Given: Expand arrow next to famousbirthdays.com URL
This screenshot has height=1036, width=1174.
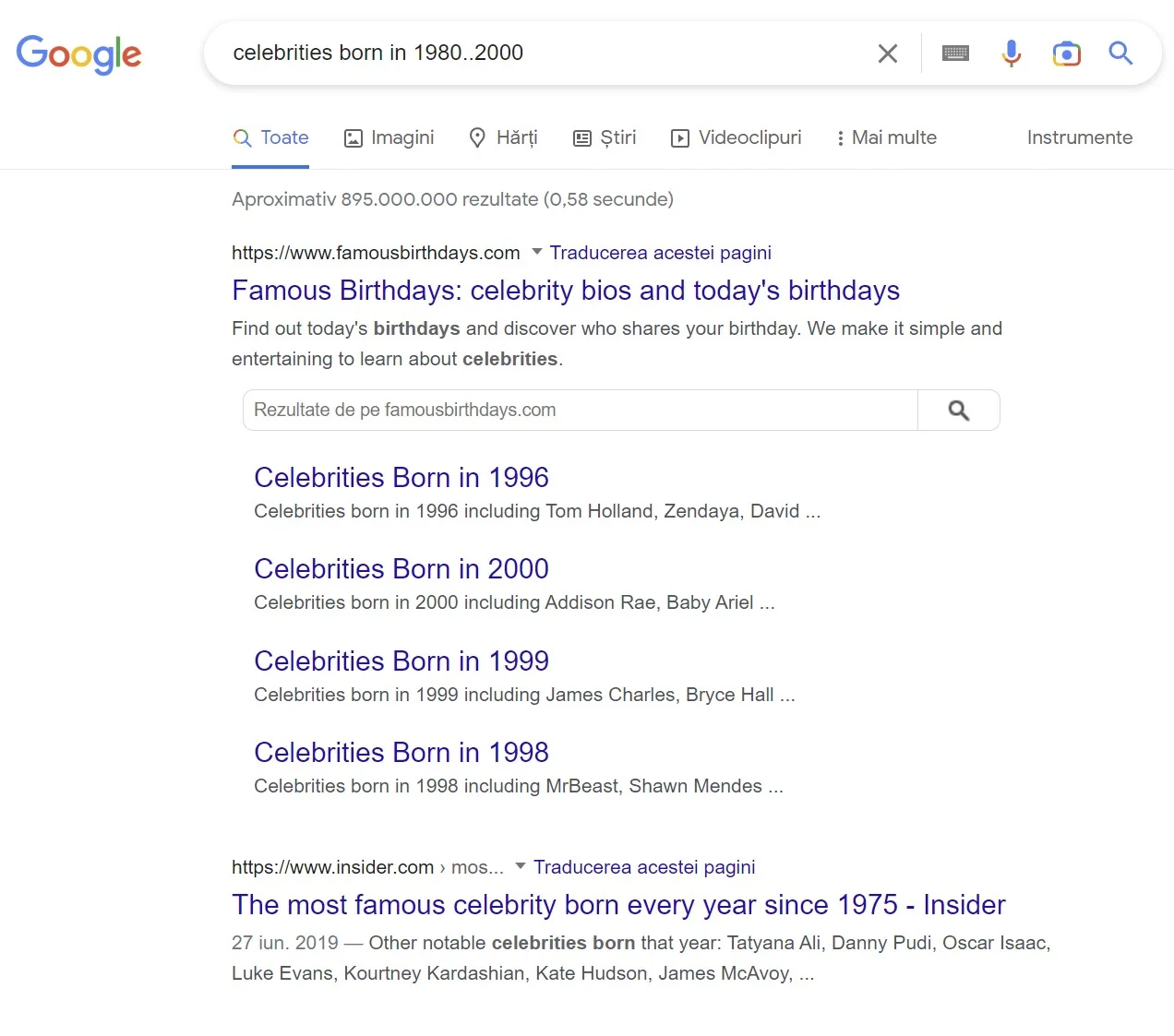Looking at the screenshot, I should (537, 252).
